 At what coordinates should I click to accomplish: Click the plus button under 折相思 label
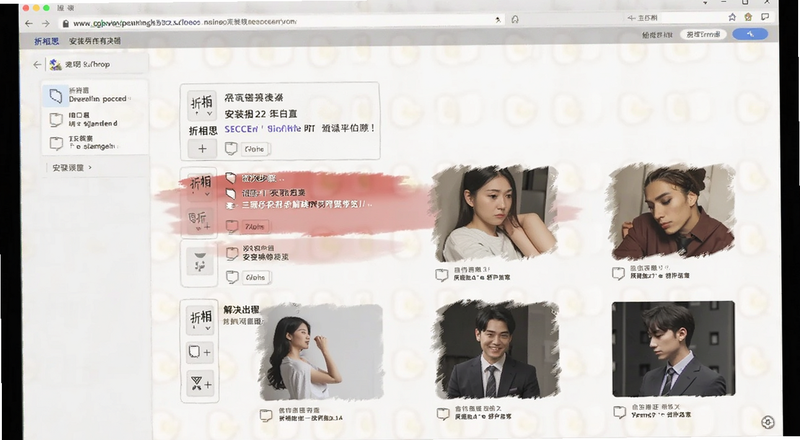click(x=202, y=149)
